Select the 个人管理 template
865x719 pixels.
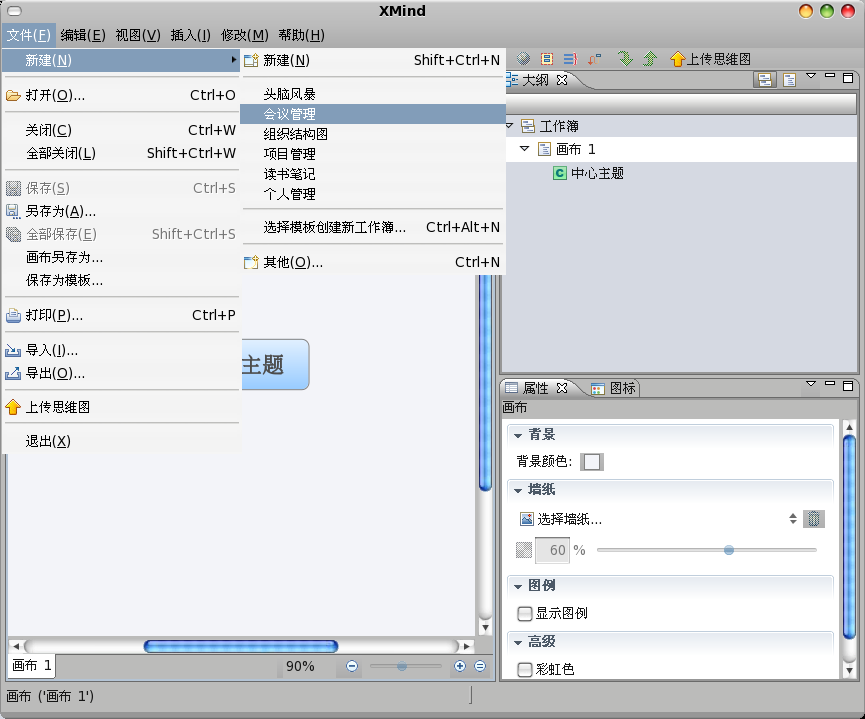pos(373,194)
